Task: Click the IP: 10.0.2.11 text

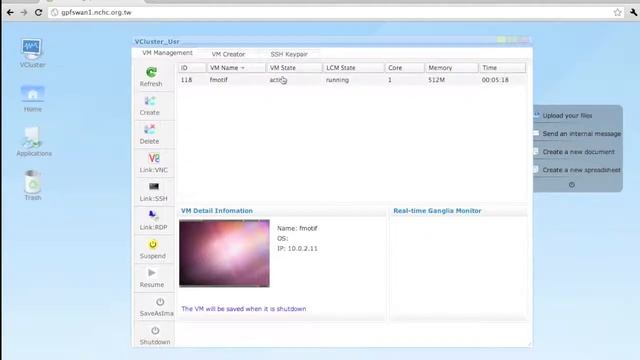Action: (x=297, y=249)
